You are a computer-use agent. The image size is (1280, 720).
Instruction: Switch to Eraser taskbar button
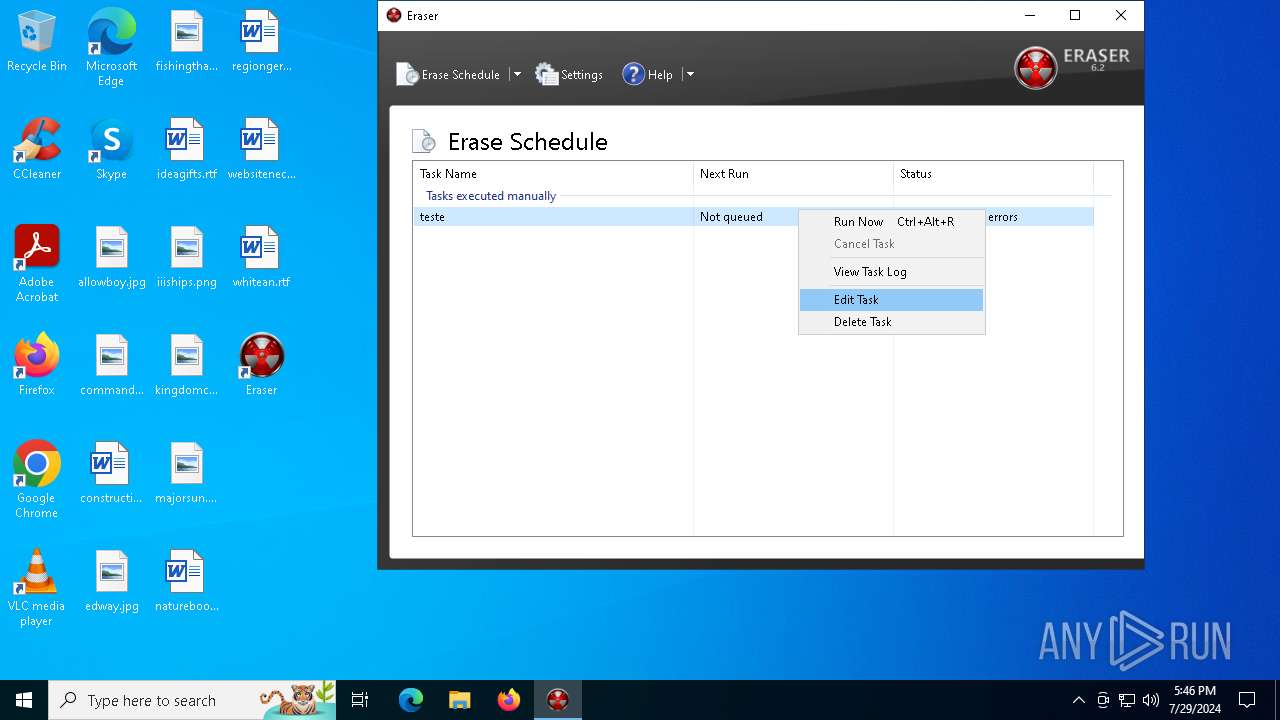[x=557, y=700]
